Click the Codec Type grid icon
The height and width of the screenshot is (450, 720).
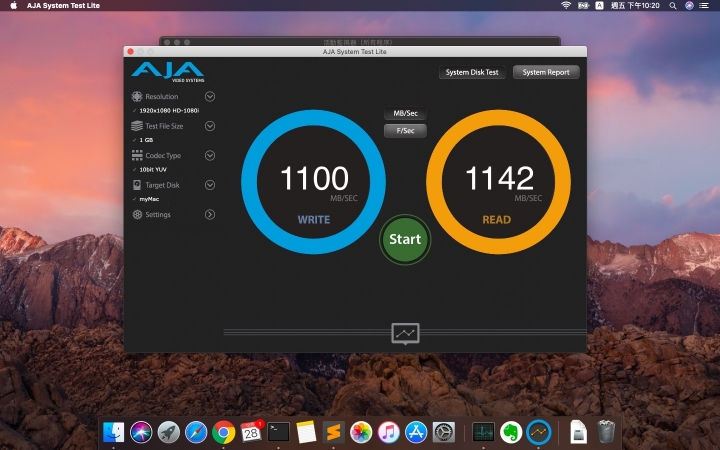coord(137,155)
